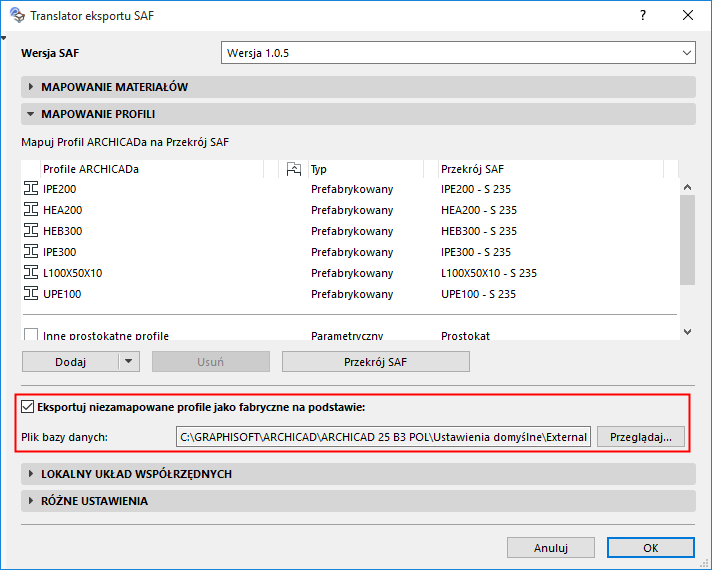Click the IPE300 - S 235 cell

pyautogui.click(x=476, y=252)
